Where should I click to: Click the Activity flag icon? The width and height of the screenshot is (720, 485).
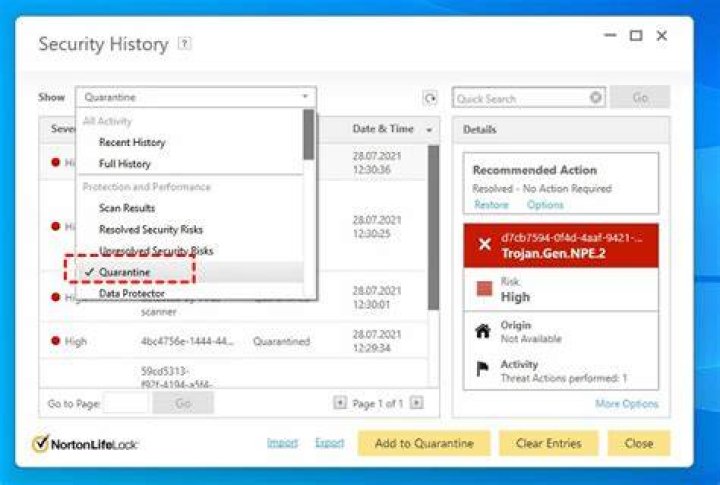point(482,369)
